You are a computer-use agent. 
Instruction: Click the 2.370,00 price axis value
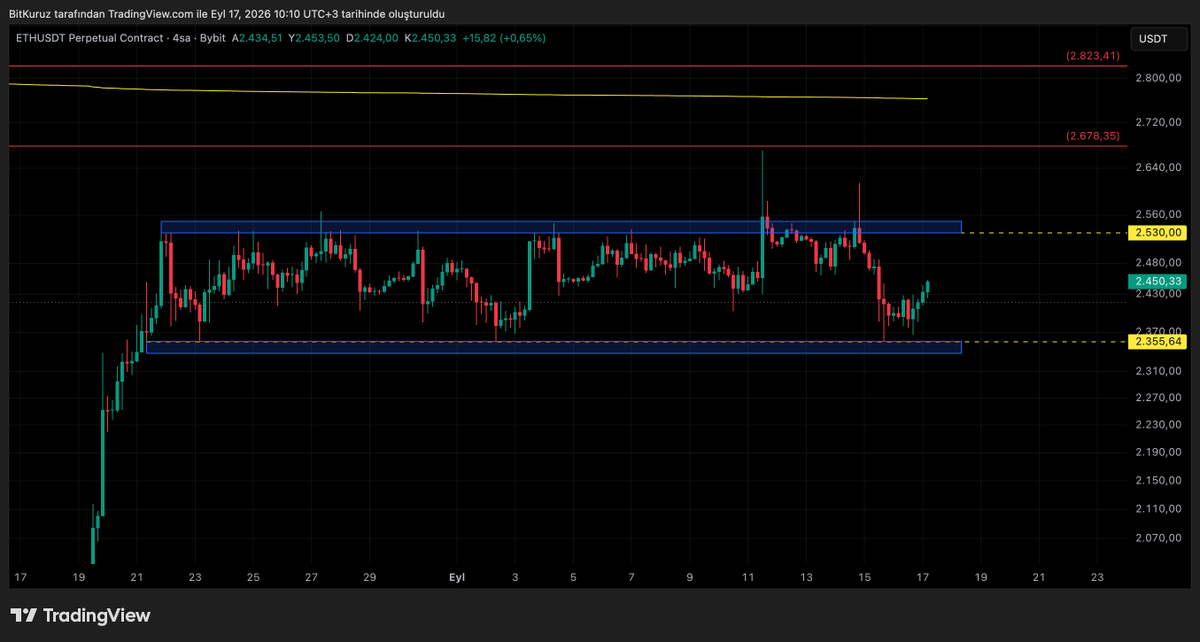[1157, 331]
